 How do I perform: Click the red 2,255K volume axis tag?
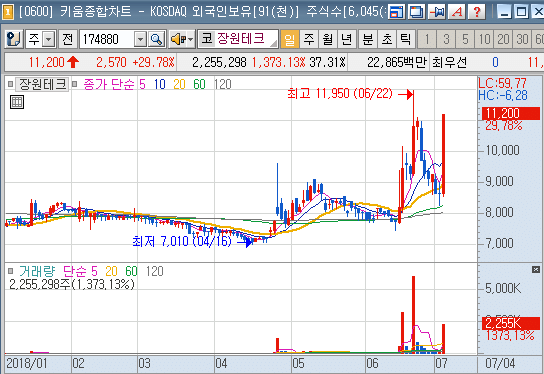tap(511, 324)
